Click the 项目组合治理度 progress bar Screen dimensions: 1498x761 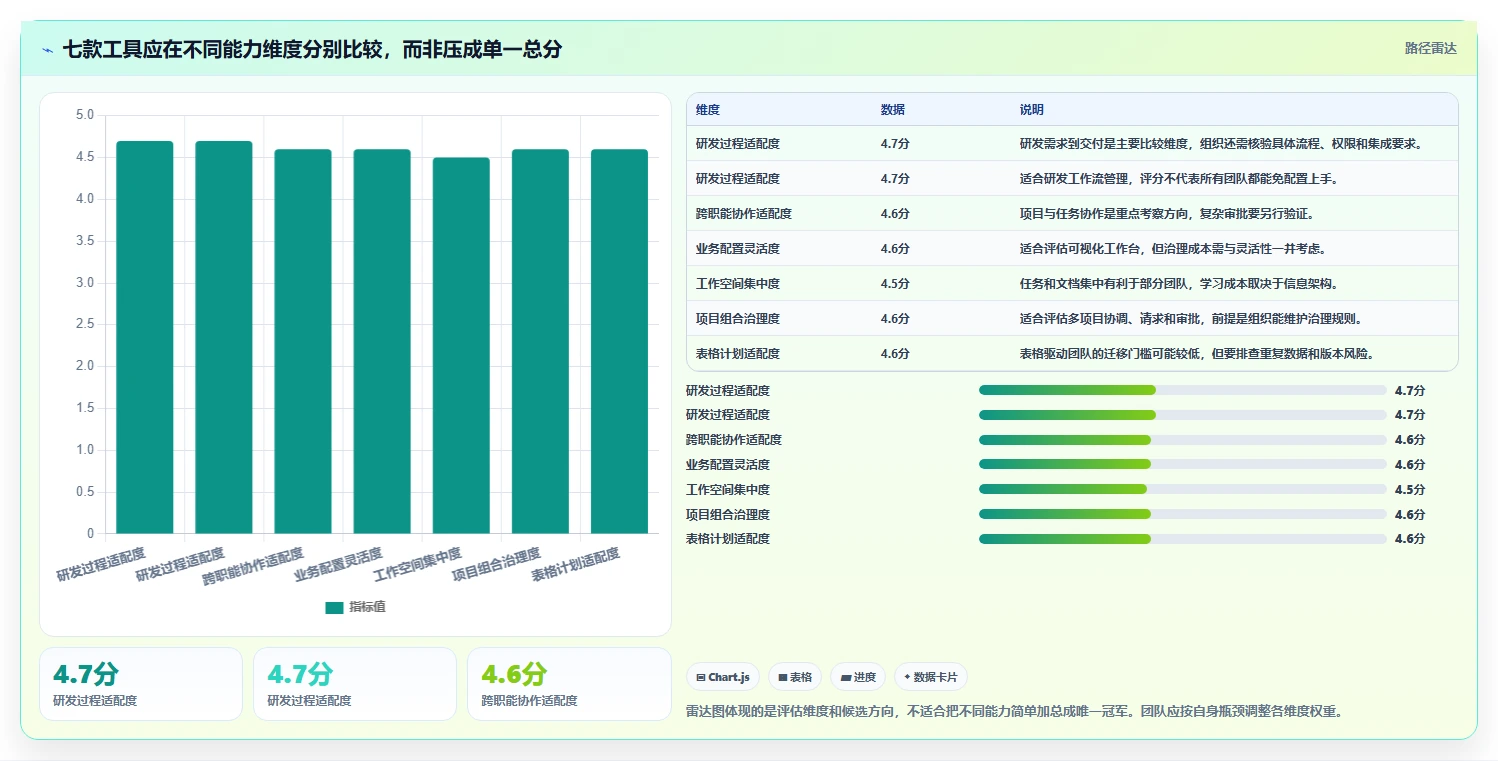1183,515
